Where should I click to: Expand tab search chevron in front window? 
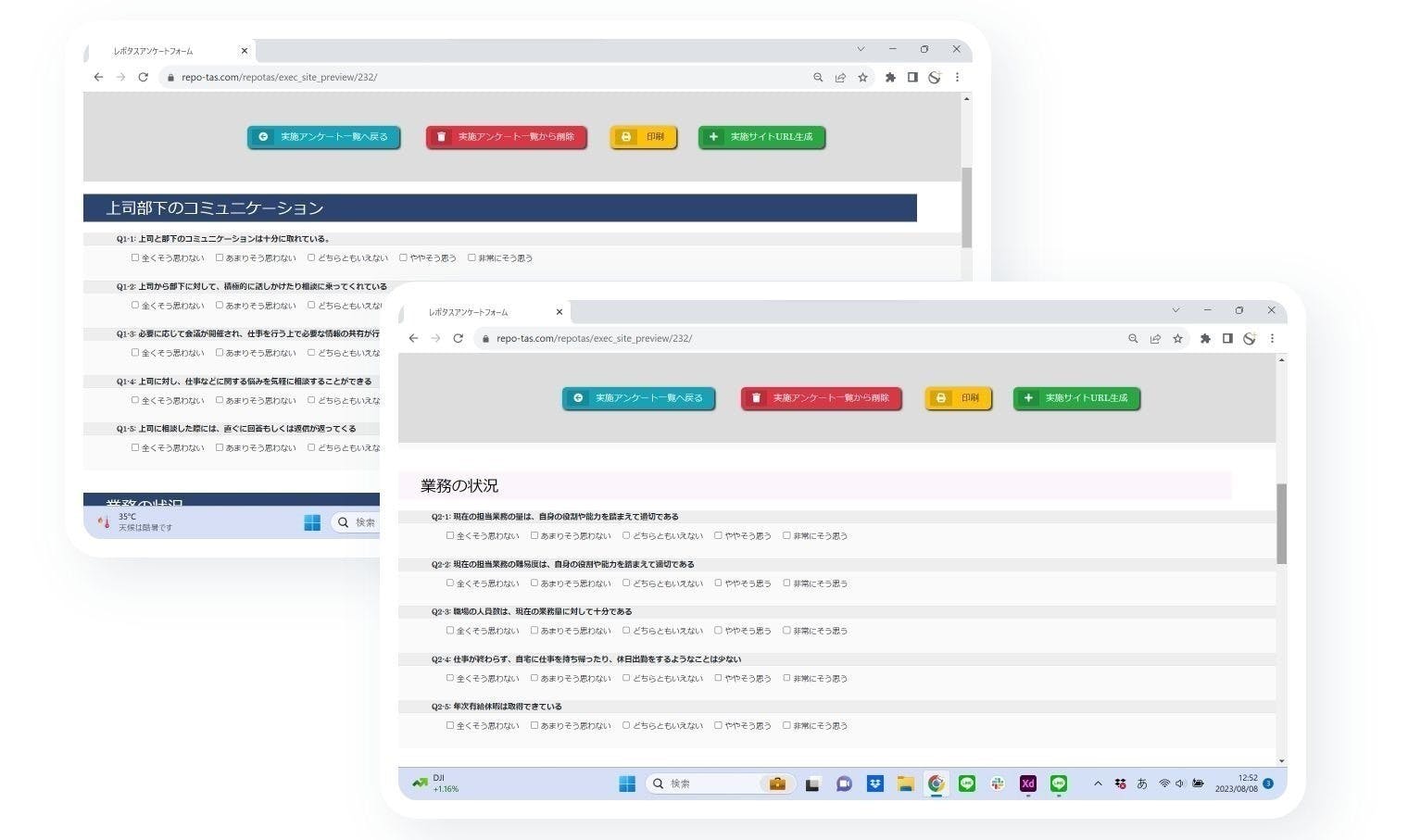(x=1175, y=310)
